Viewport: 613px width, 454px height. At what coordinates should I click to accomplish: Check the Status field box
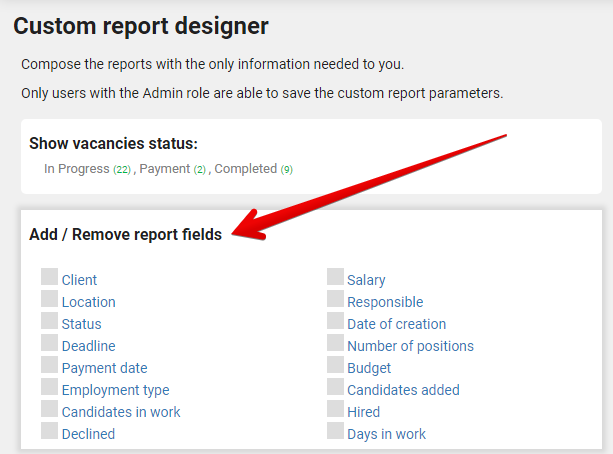pos(49,321)
